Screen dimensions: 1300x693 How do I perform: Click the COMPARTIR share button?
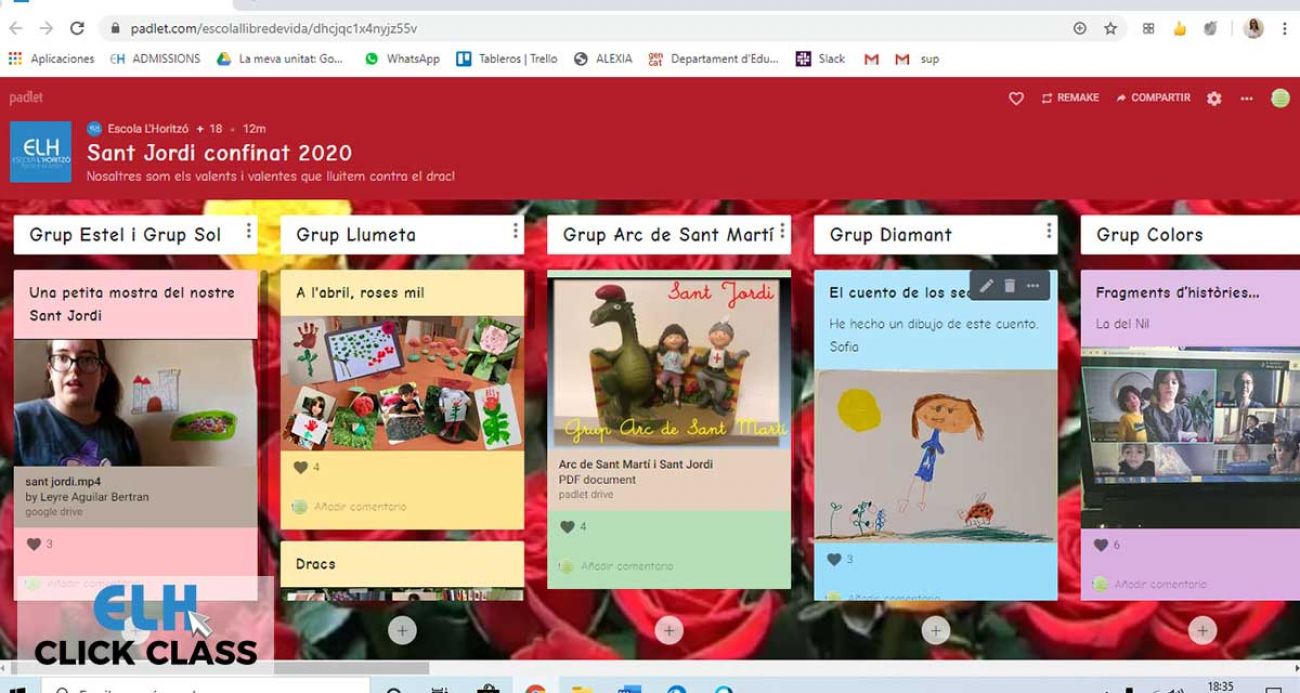(x=1153, y=98)
